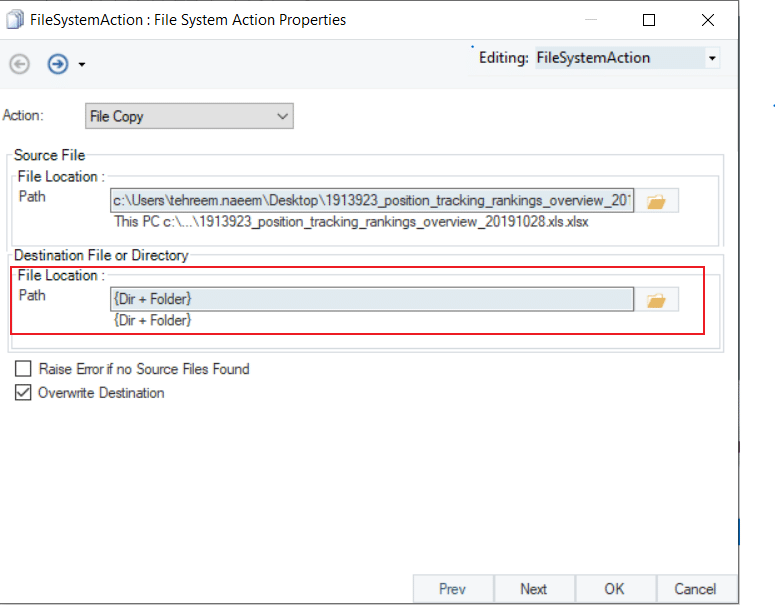Open the Action dropdown showing File Copy
This screenshot has width=775, height=605.
189,117
